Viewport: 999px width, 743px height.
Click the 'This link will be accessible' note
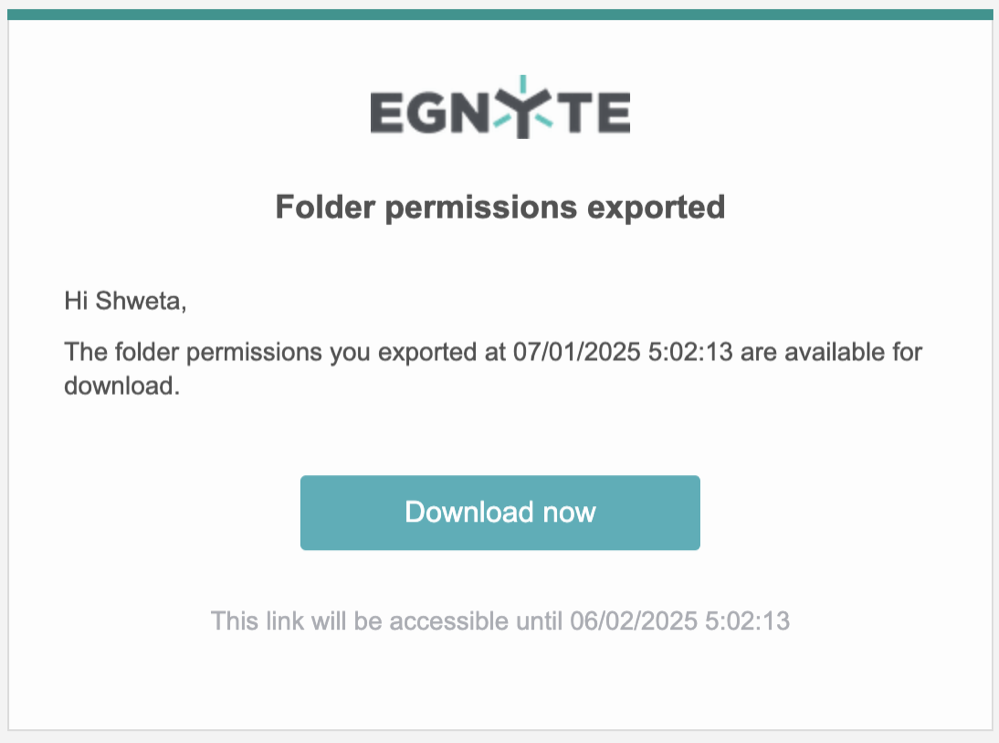click(x=500, y=621)
